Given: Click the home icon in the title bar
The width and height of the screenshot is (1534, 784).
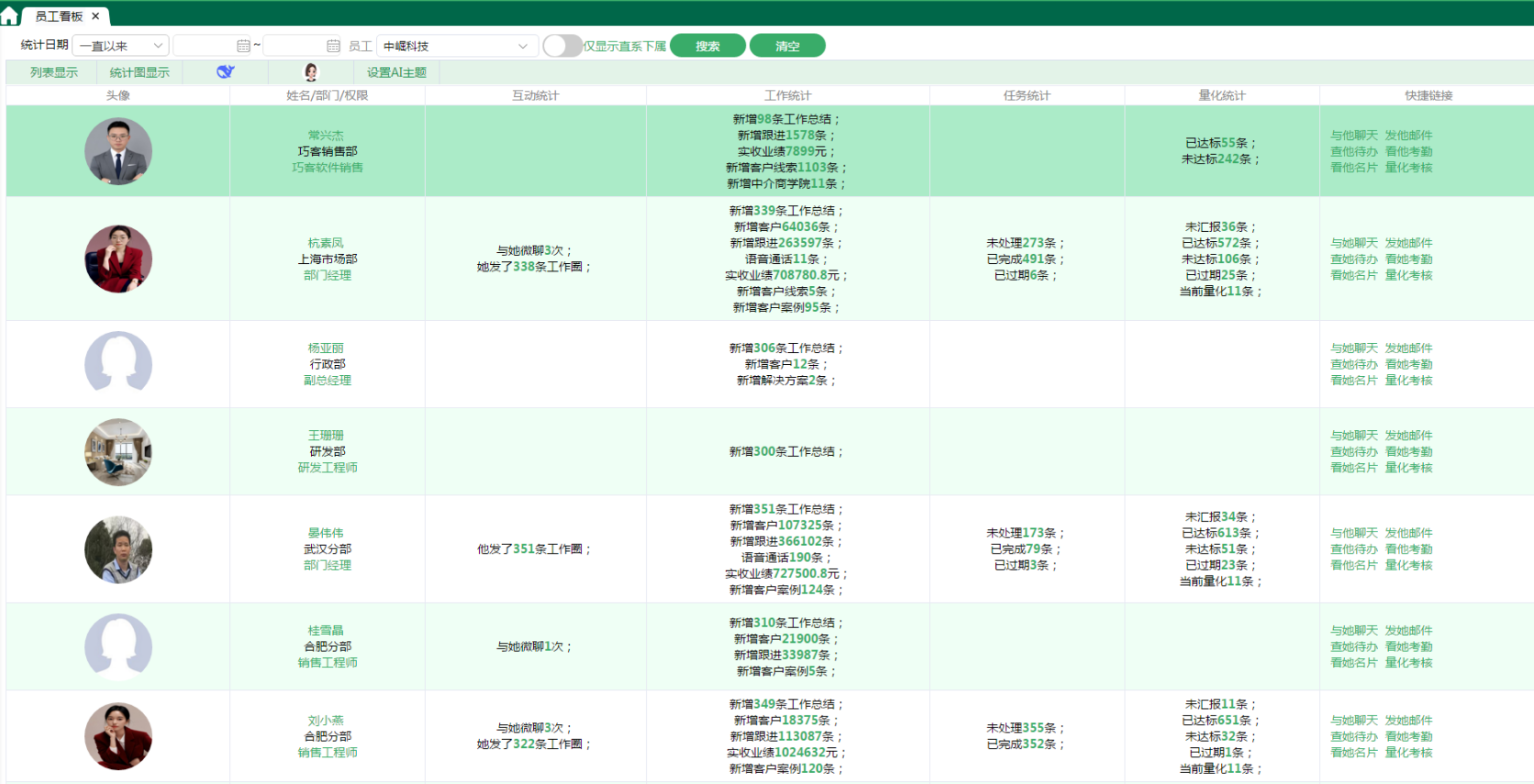Looking at the screenshot, I should pyautogui.click(x=9, y=16).
